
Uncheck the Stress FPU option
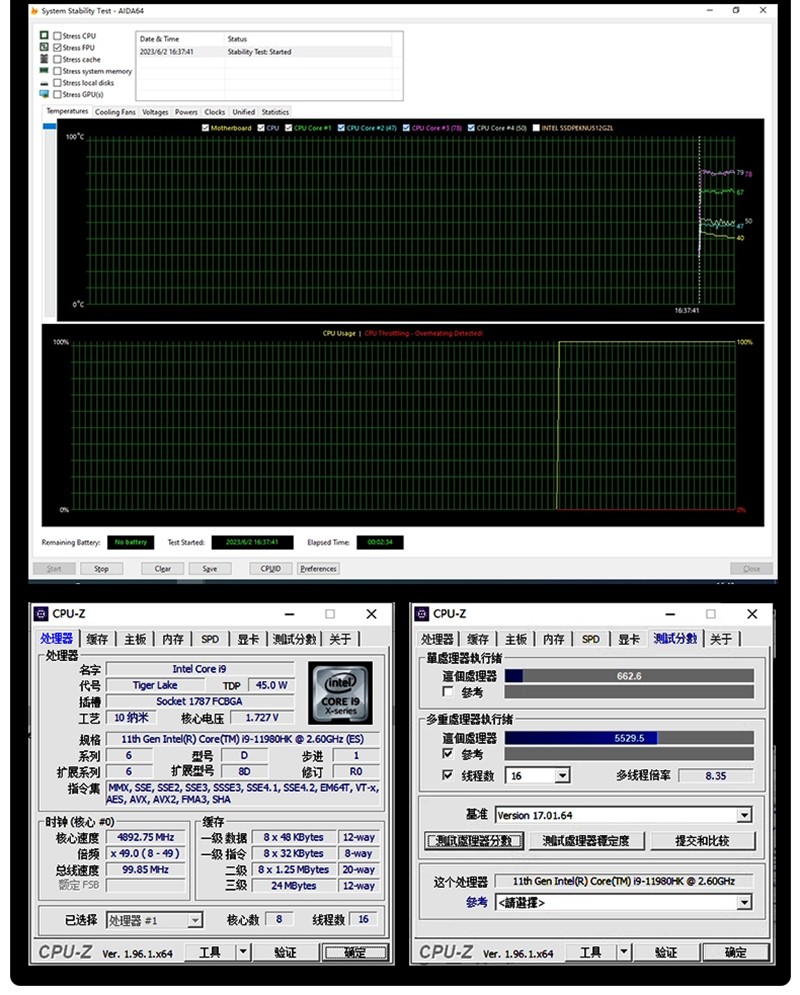click(x=58, y=48)
